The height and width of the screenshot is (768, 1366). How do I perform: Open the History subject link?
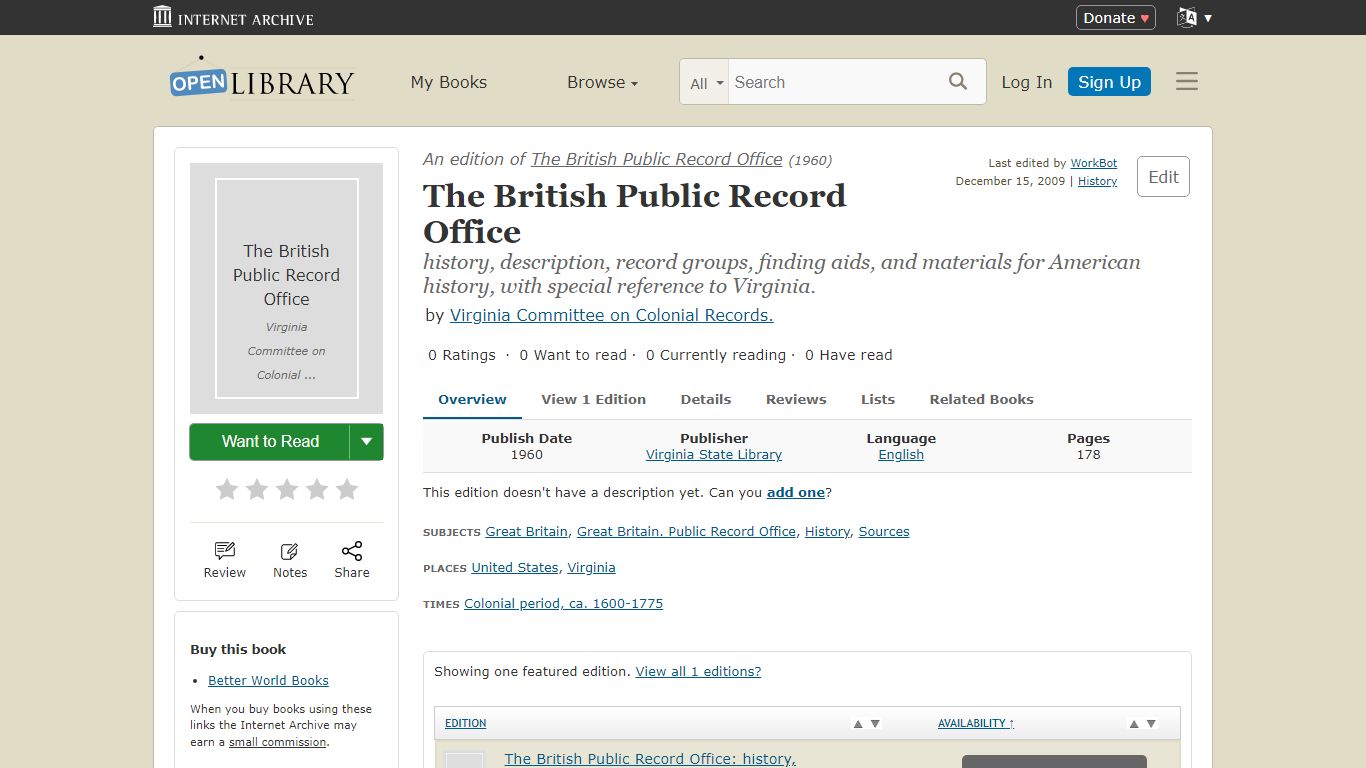[x=827, y=532]
